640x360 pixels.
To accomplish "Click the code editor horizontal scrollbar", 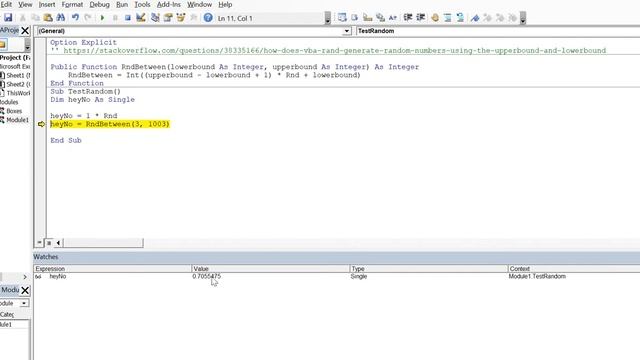I will click(103, 243).
